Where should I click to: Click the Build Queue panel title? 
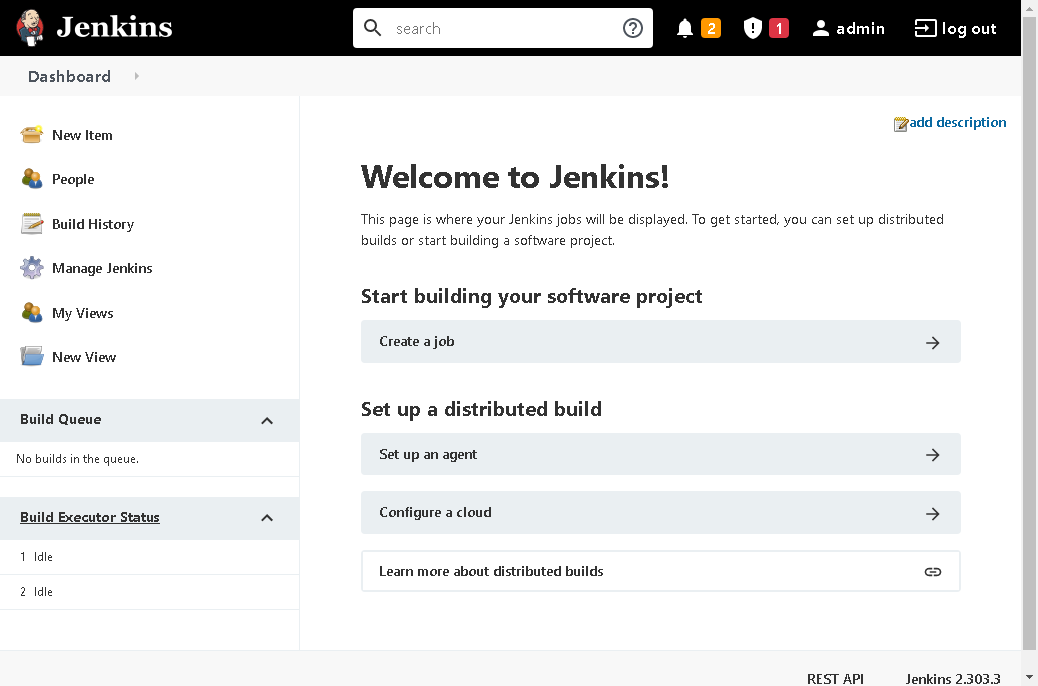click(x=60, y=419)
